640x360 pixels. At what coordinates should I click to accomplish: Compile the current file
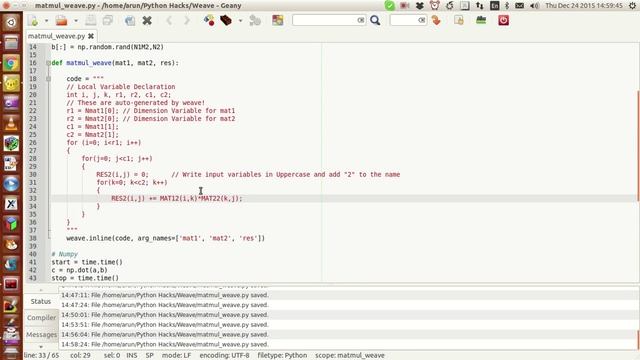(x=209, y=20)
